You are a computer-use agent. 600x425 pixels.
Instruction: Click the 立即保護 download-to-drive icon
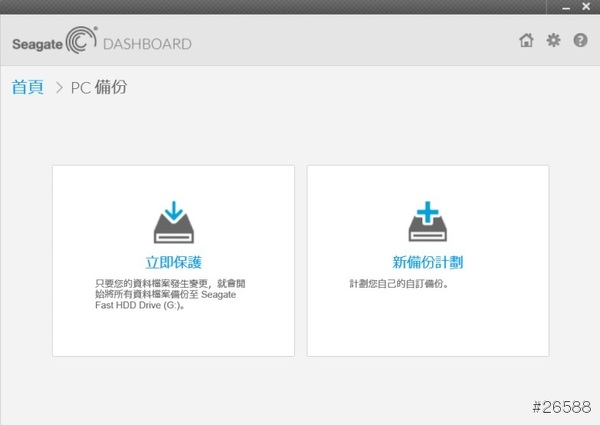(x=174, y=222)
